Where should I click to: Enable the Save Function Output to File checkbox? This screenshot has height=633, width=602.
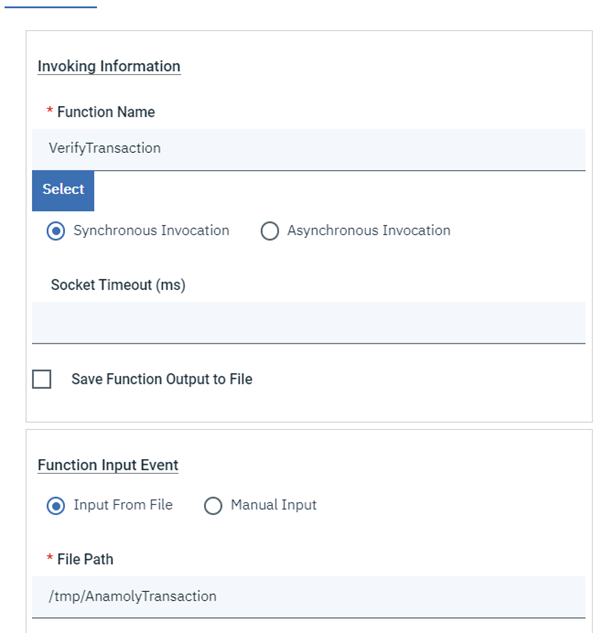pyautogui.click(x=42, y=380)
